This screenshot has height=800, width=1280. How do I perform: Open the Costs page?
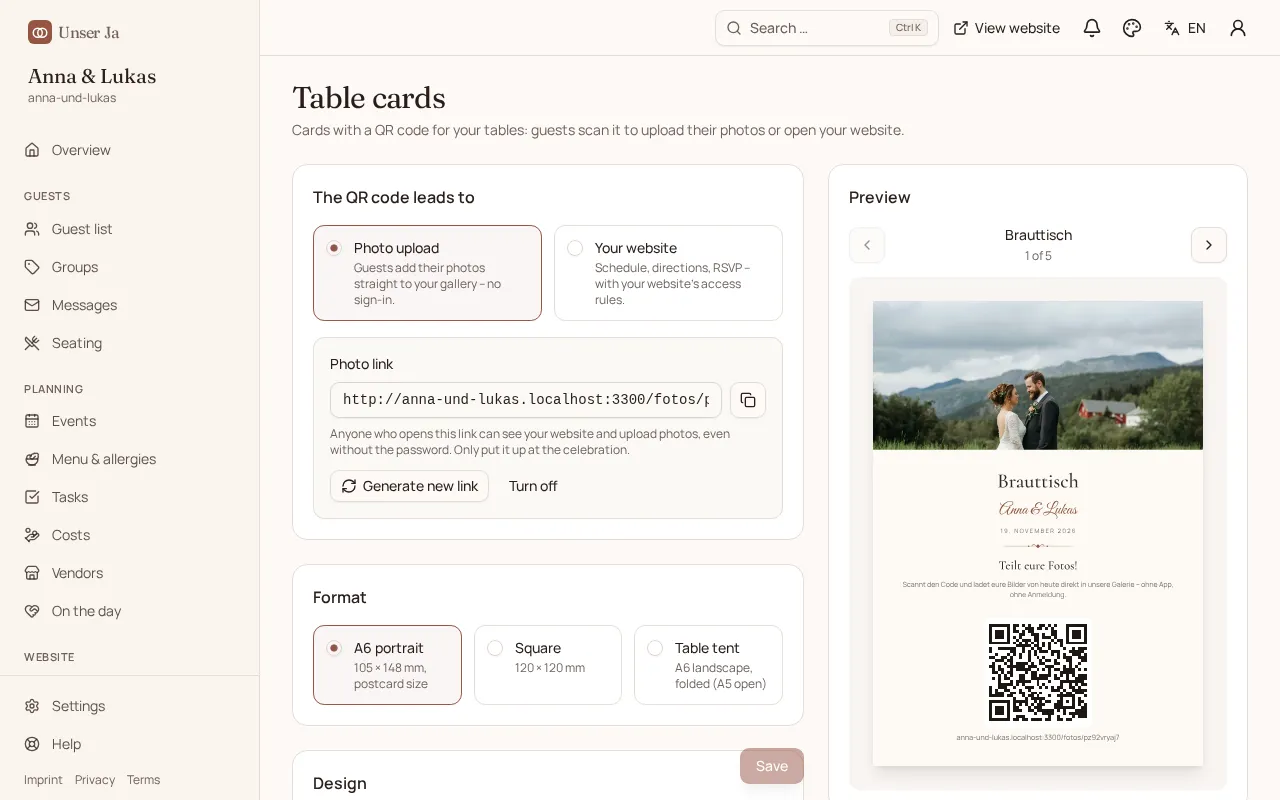pos(130,535)
